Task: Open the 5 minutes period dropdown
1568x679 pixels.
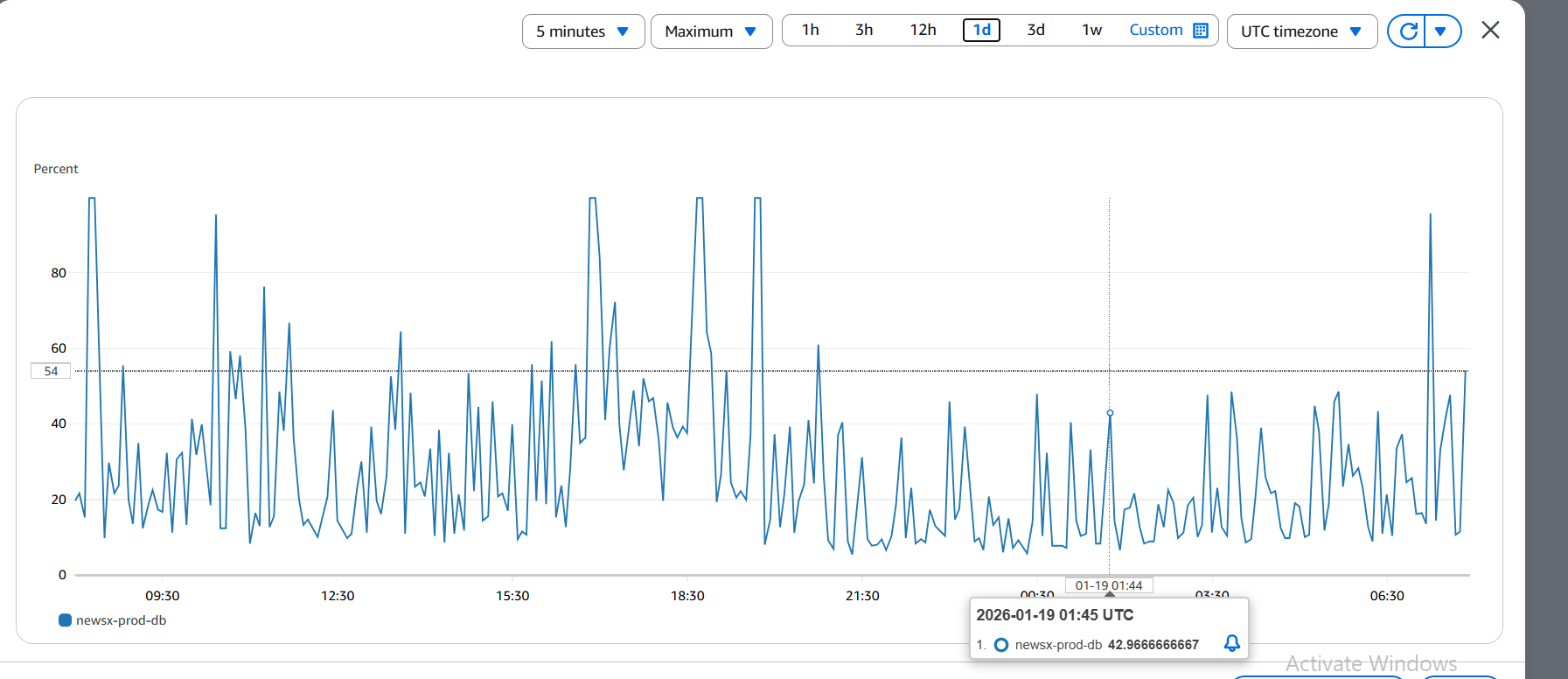Action: (x=582, y=31)
